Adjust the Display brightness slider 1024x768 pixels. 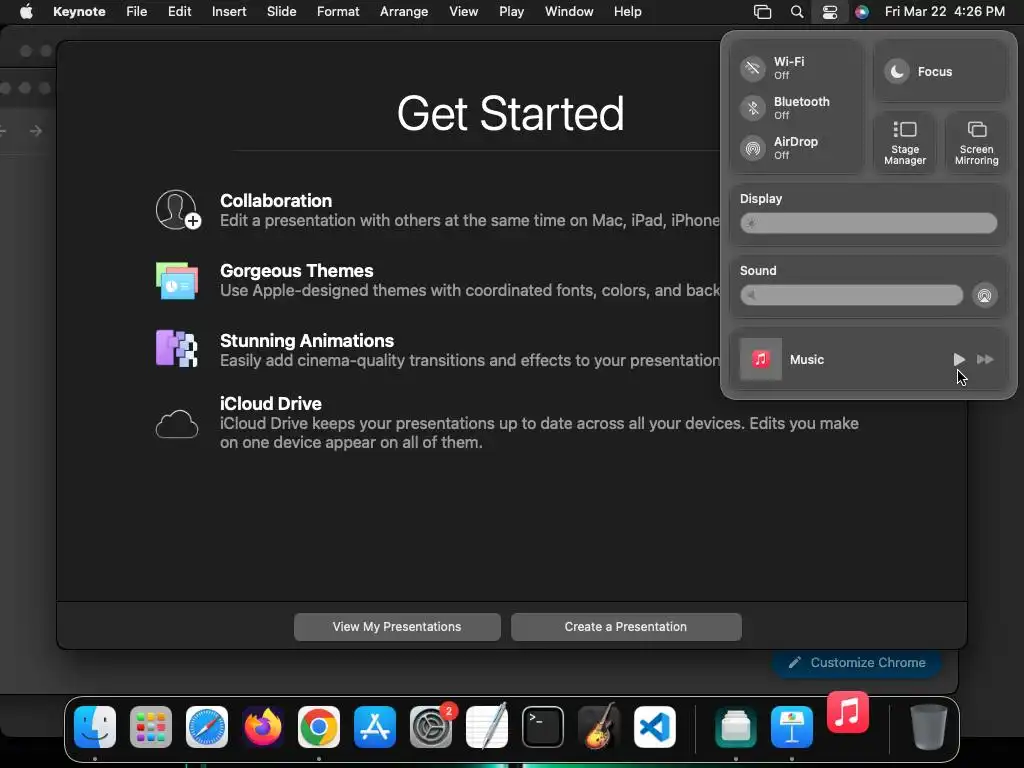click(869, 223)
